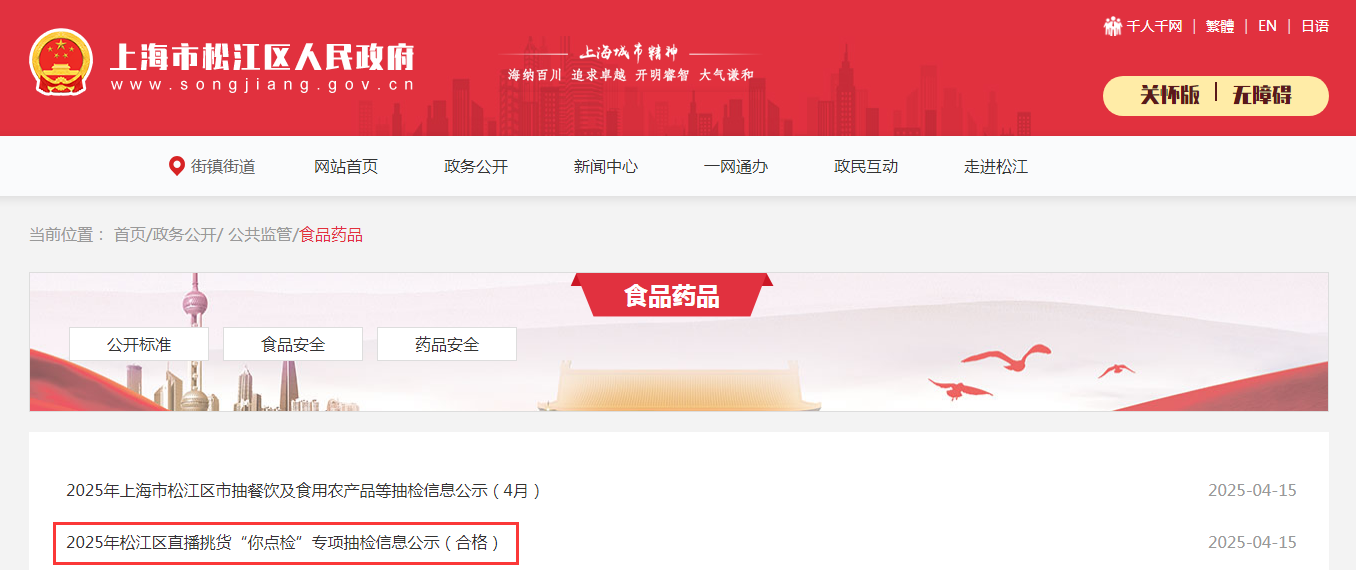Image resolution: width=1356 pixels, height=570 pixels.
Task: Open 政民互动 navigation item
Action: pos(866,167)
